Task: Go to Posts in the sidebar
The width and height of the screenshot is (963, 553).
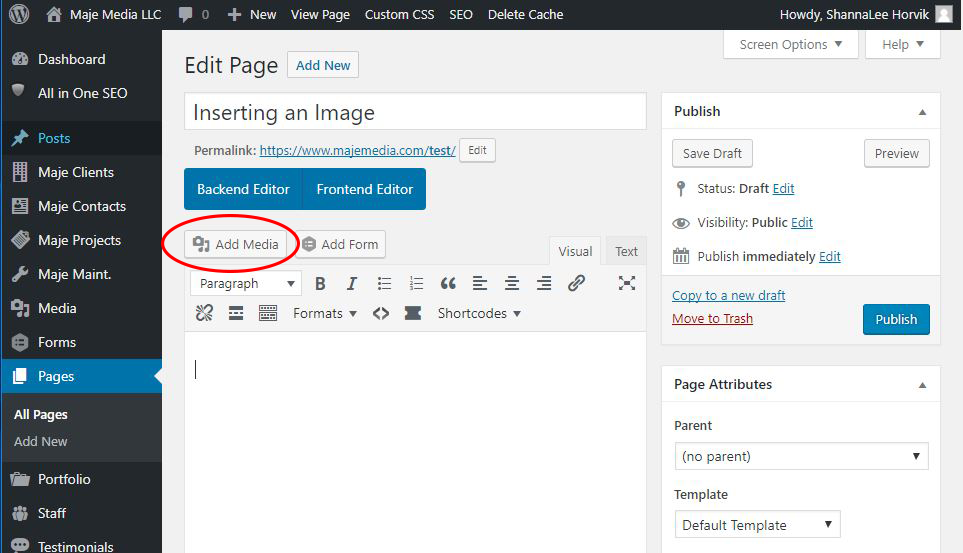Action: (x=82, y=138)
